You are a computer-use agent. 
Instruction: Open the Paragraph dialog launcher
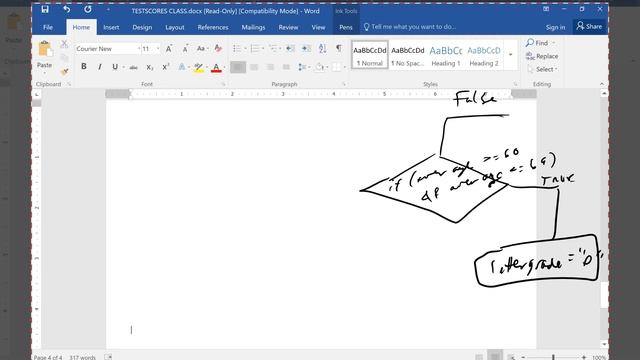point(344,84)
